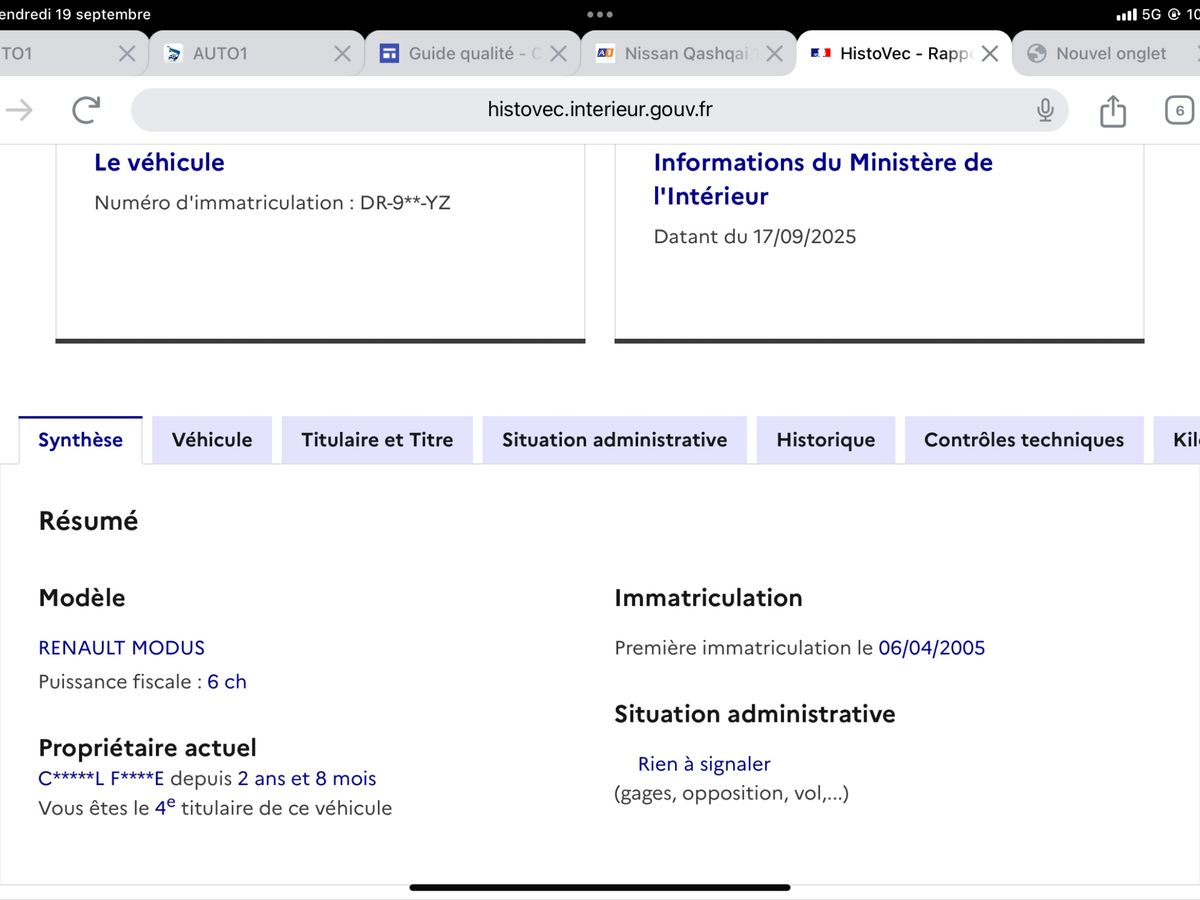Tap the Immatriculation heading
The height and width of the screenshot is (900, 1200).
708,598
